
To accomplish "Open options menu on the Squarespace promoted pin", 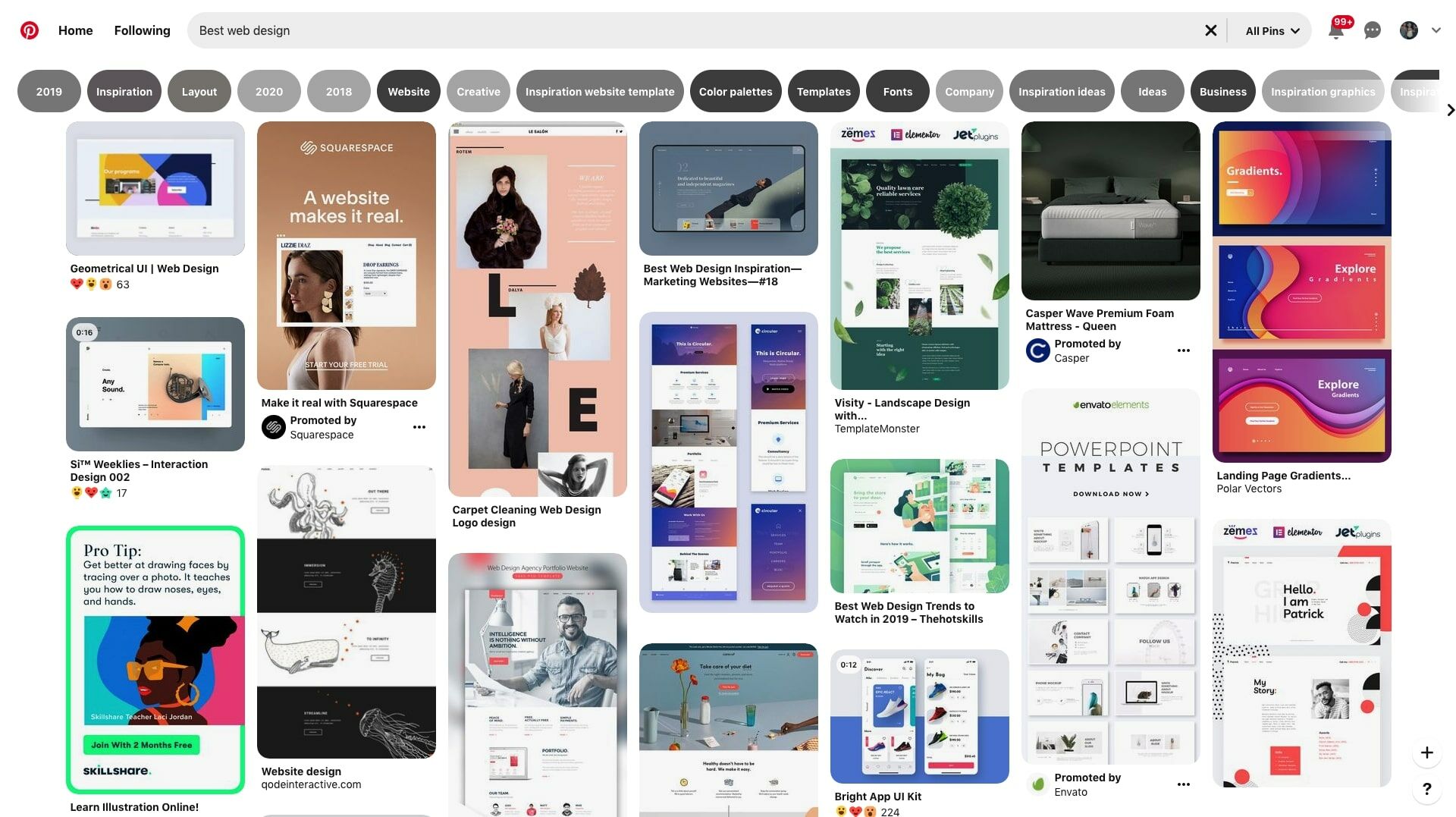I will pos(419,427).
